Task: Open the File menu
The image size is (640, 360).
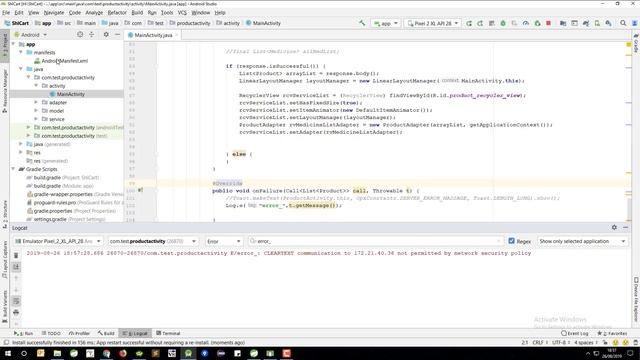Action: tap(6, 13)
